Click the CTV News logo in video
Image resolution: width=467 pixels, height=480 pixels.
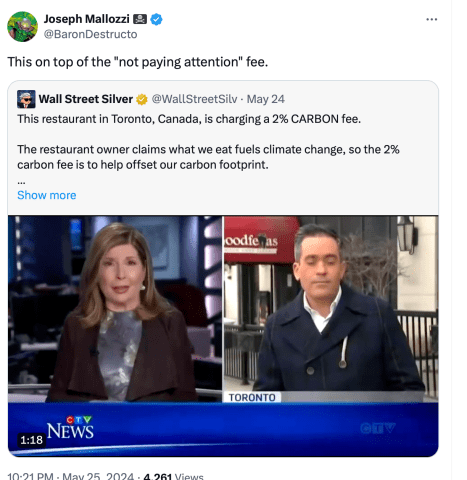tap(70, 427)
